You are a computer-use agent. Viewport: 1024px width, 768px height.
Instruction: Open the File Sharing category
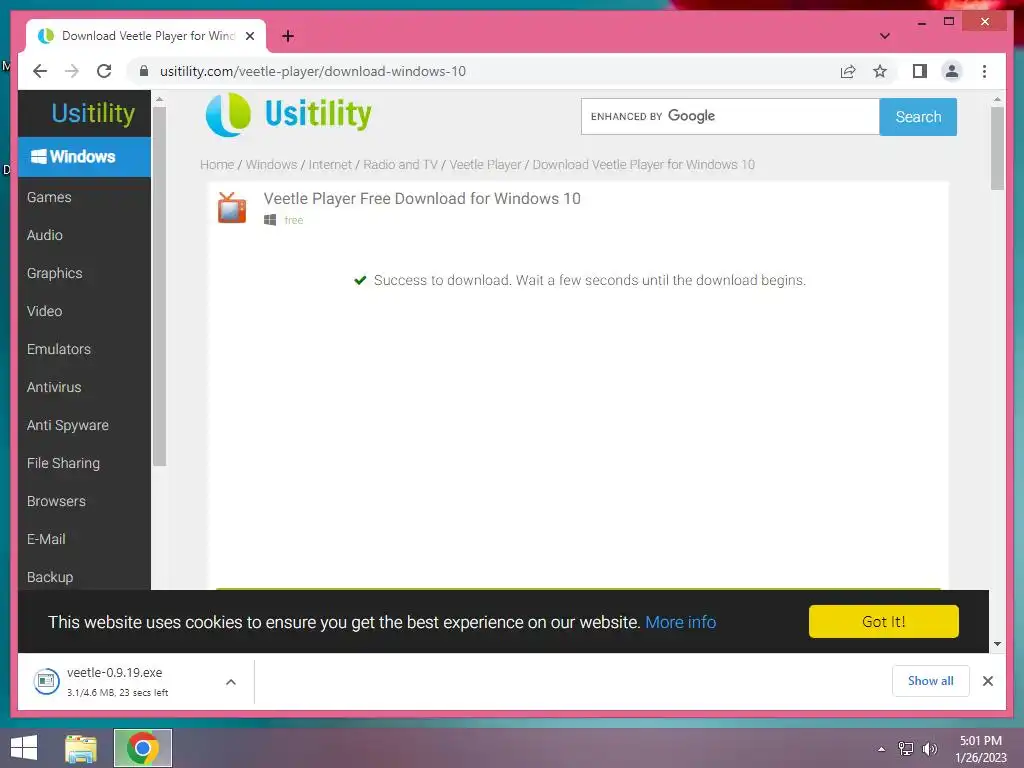(x=63, y=463)
